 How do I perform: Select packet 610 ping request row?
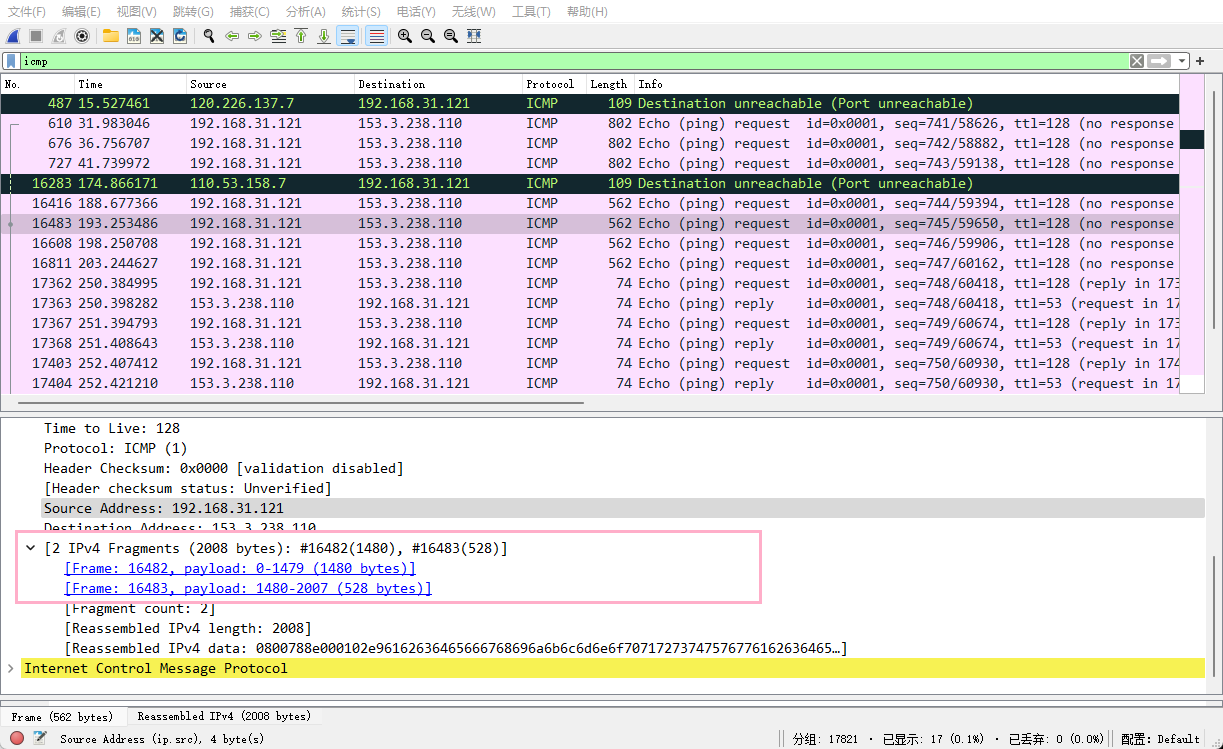coord(590,123)
